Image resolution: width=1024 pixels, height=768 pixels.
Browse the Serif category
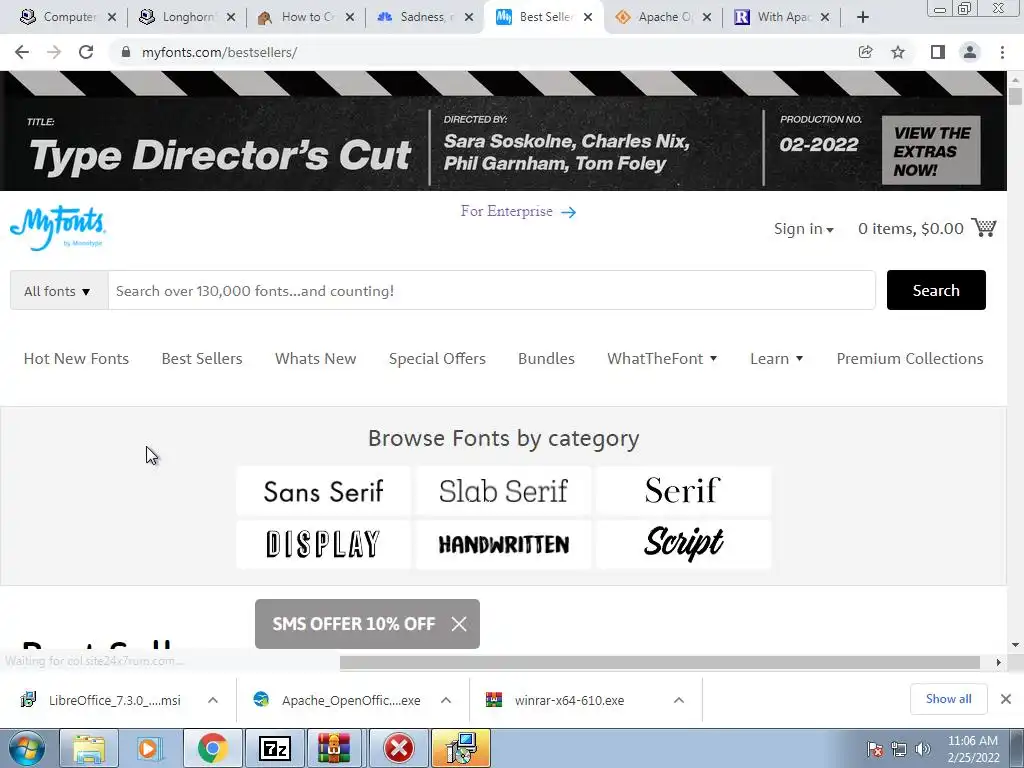683,491
